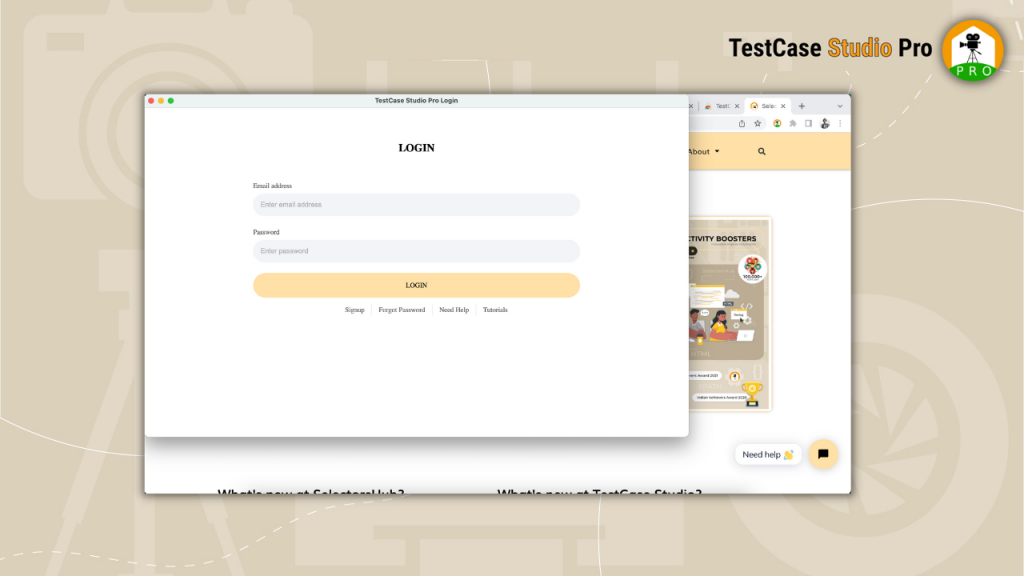
Task: Maximize the Login window with the green button
Action: (170, 101)
